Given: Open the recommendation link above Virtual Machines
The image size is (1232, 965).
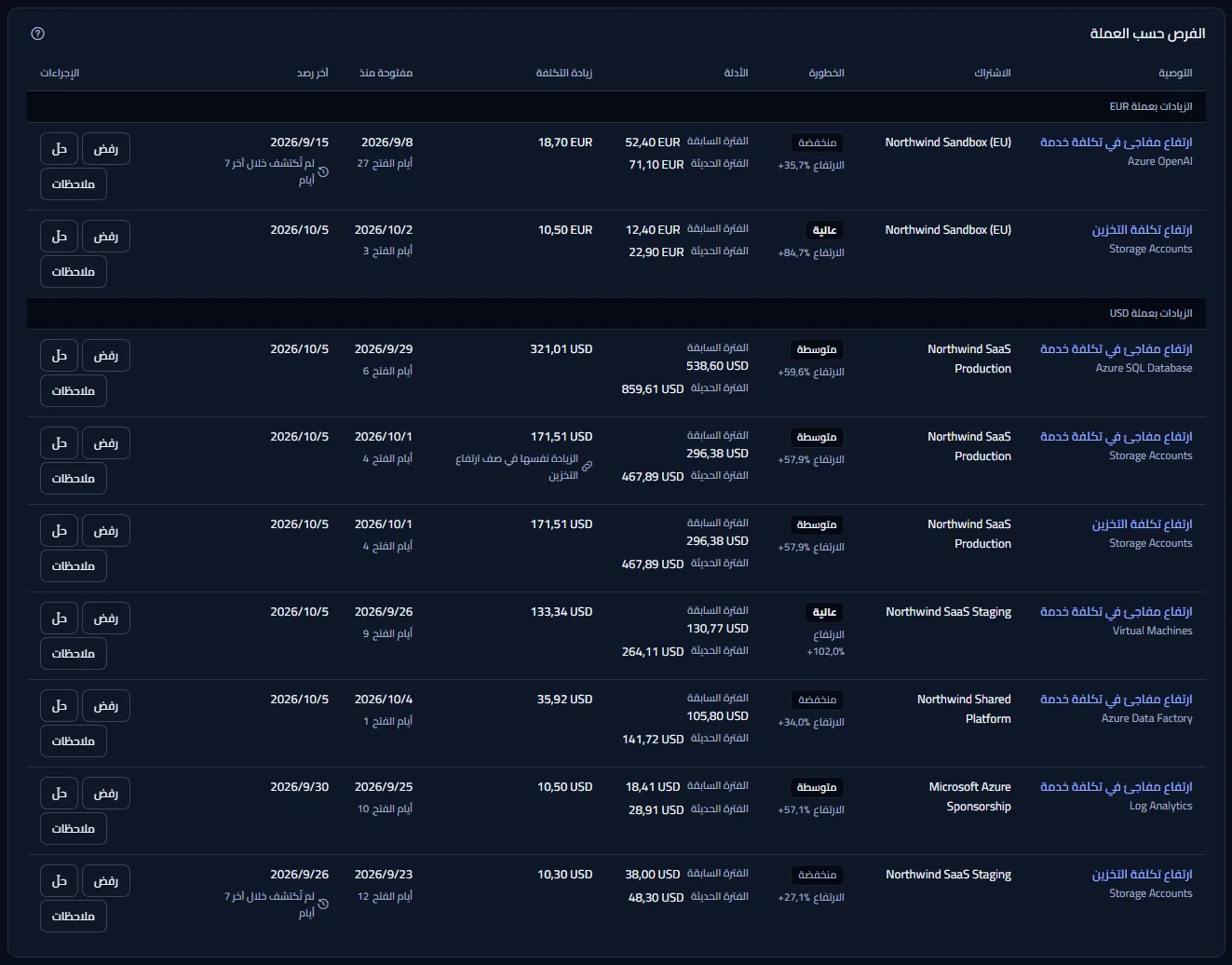Looking at the screenshot, I should point(1116,612).
